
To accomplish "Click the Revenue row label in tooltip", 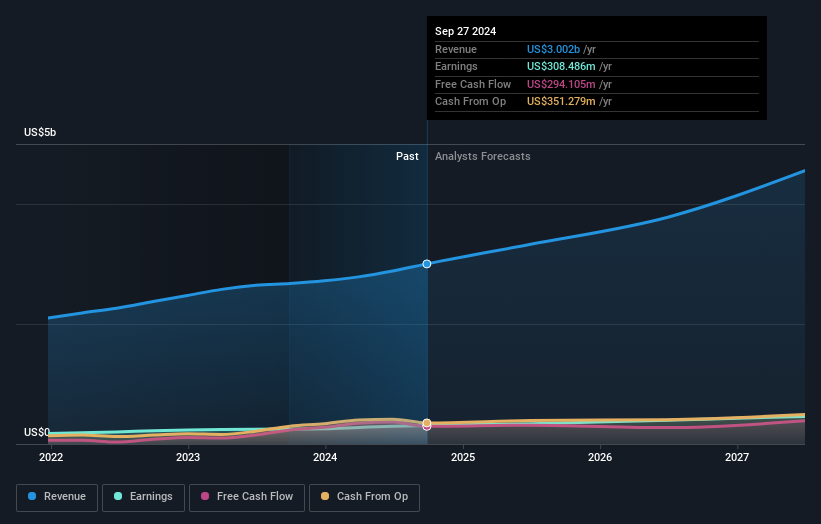I will (x=456, y=49).
